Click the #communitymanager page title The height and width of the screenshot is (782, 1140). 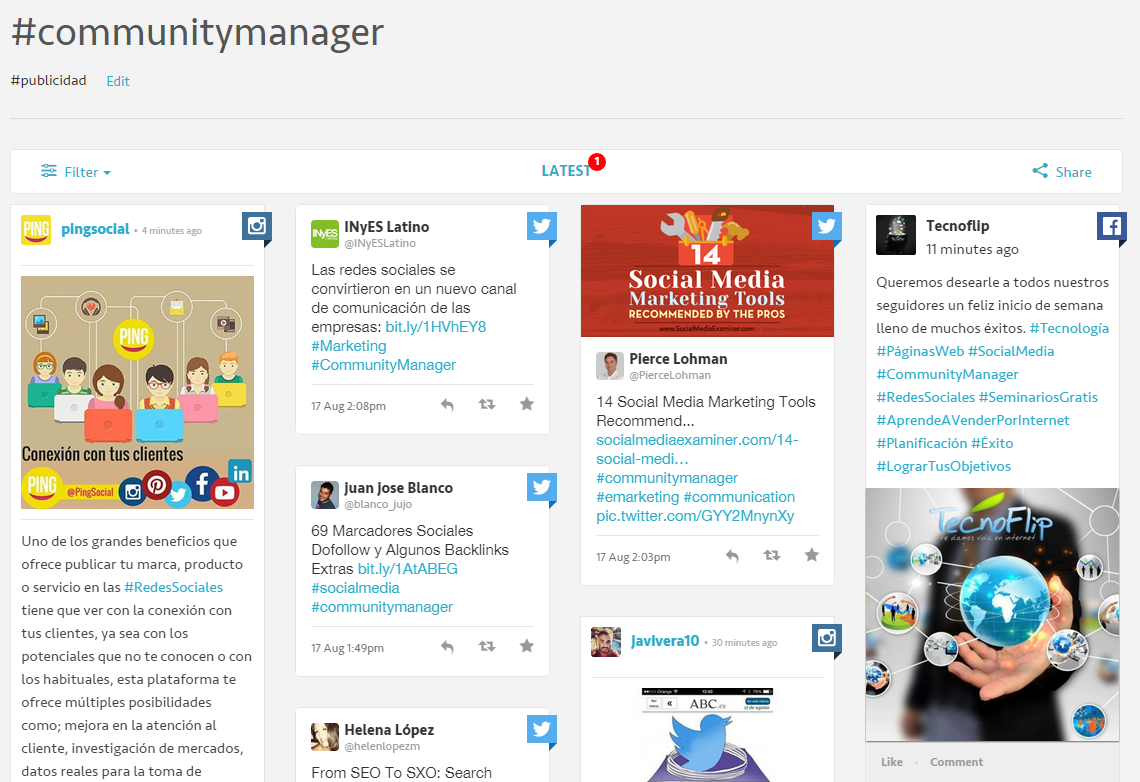click(x=198, y=33)
